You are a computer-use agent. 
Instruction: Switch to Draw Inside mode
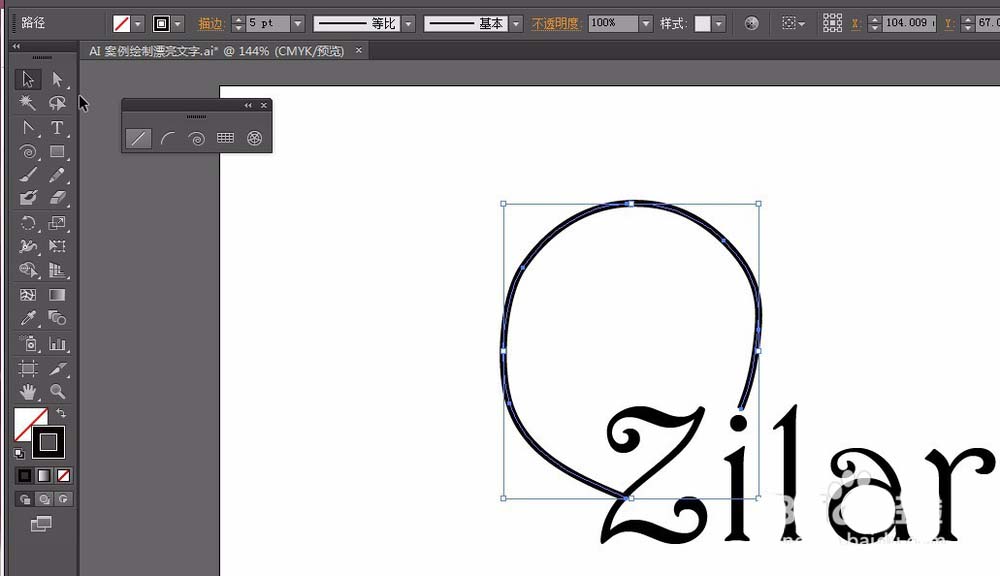63,499
